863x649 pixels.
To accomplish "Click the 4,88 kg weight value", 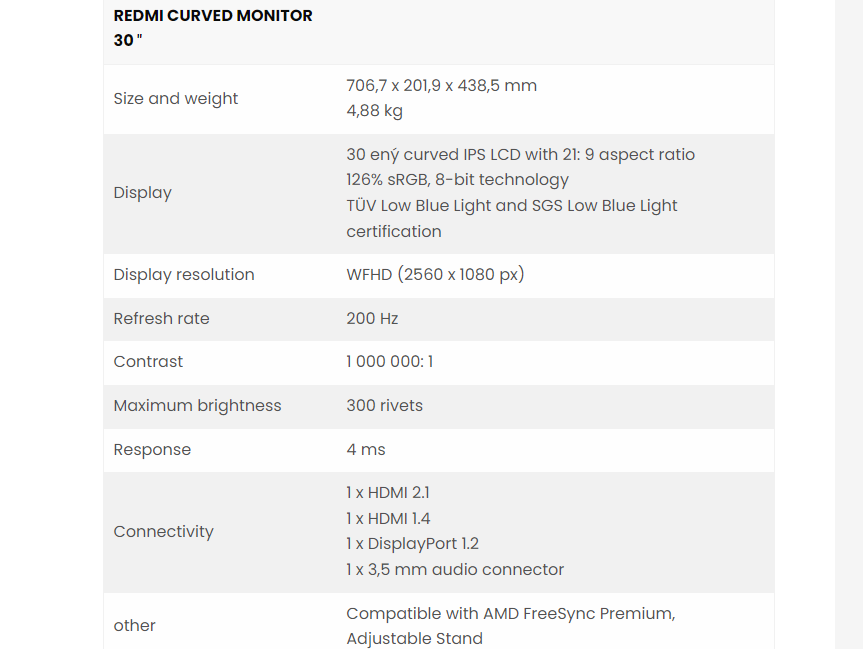I will (374, 111).
